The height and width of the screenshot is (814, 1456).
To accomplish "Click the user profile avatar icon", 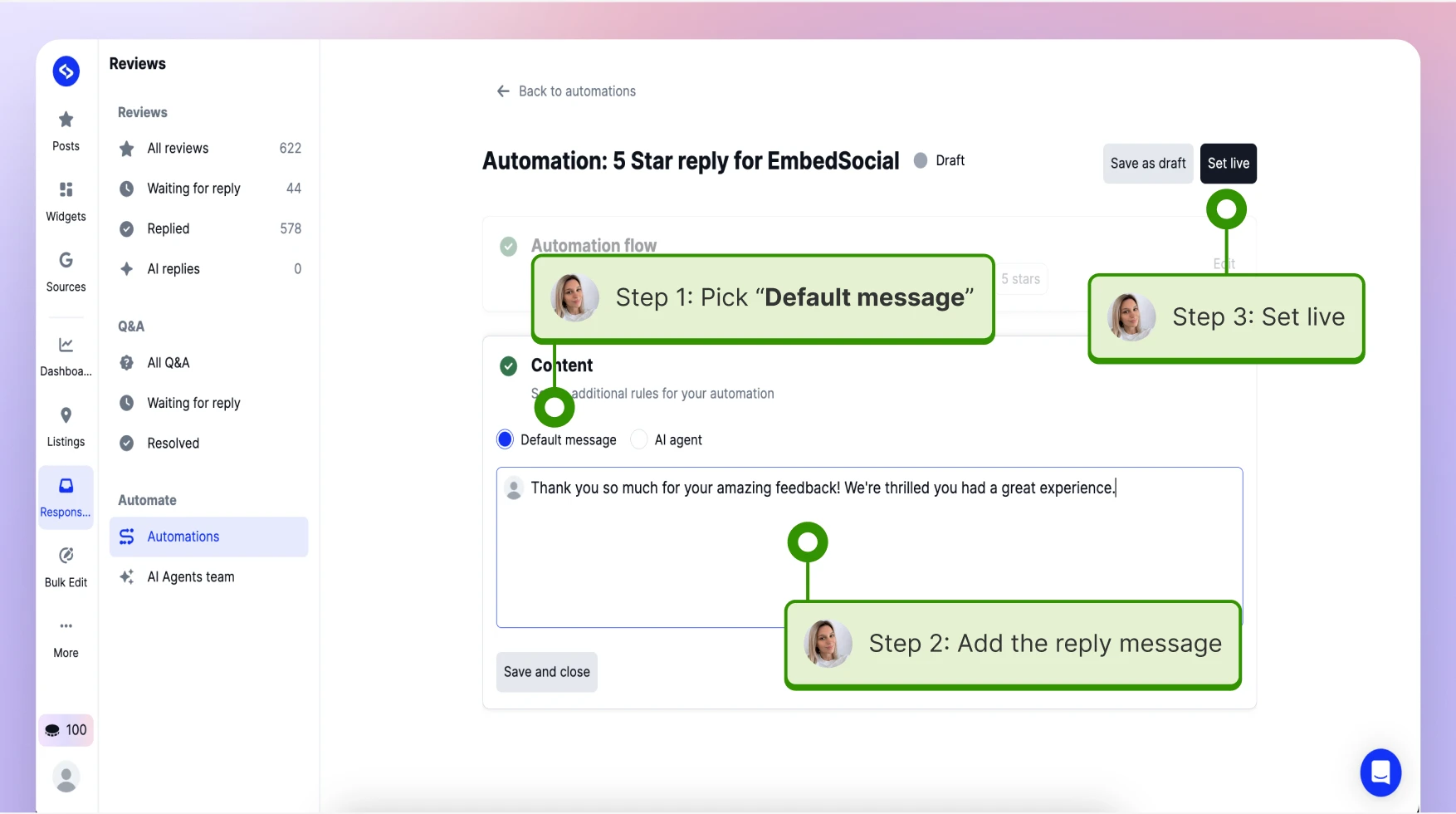I will click(x=66, y=777).
